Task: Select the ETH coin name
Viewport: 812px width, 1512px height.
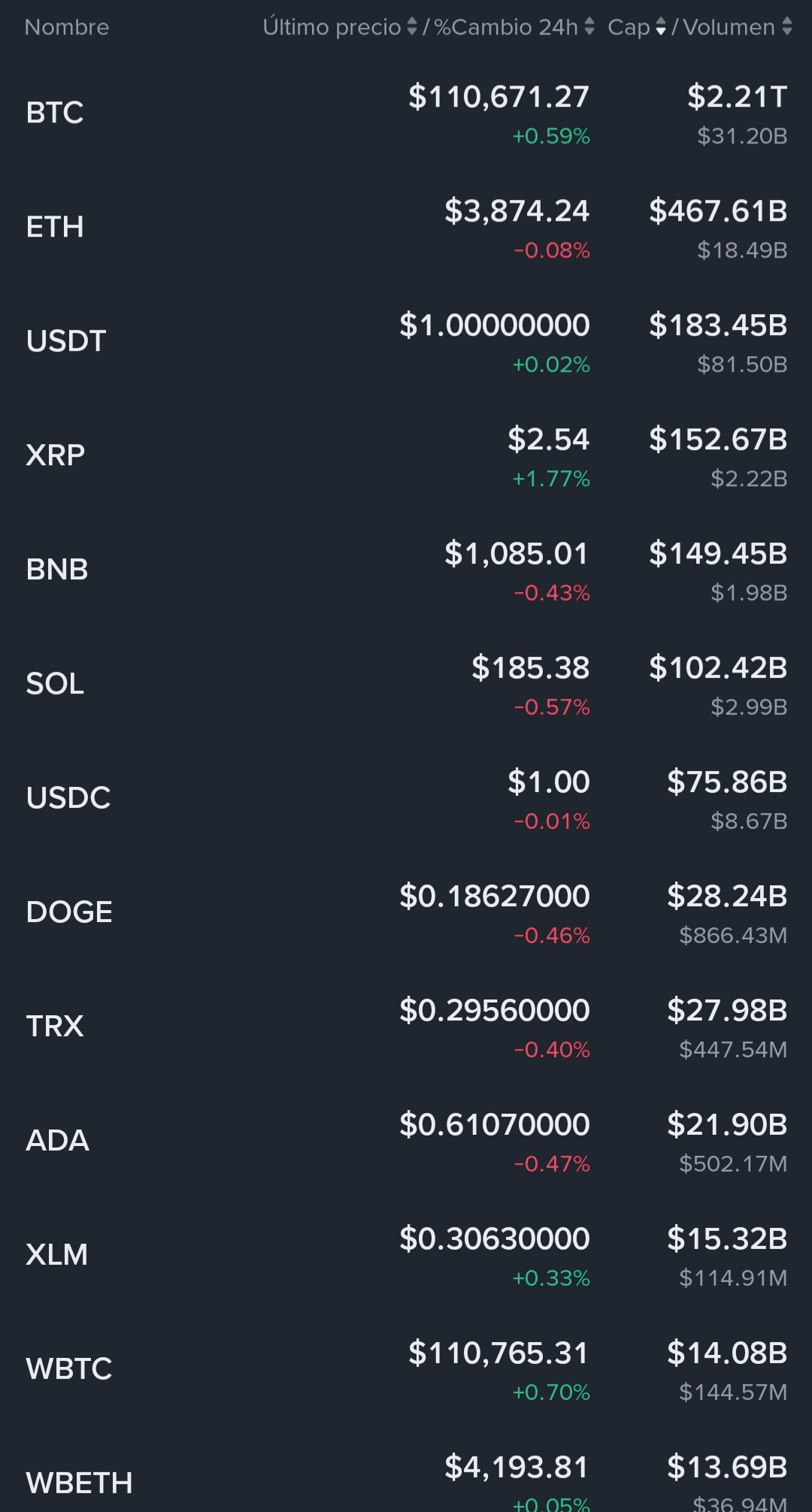Action: 55,227
